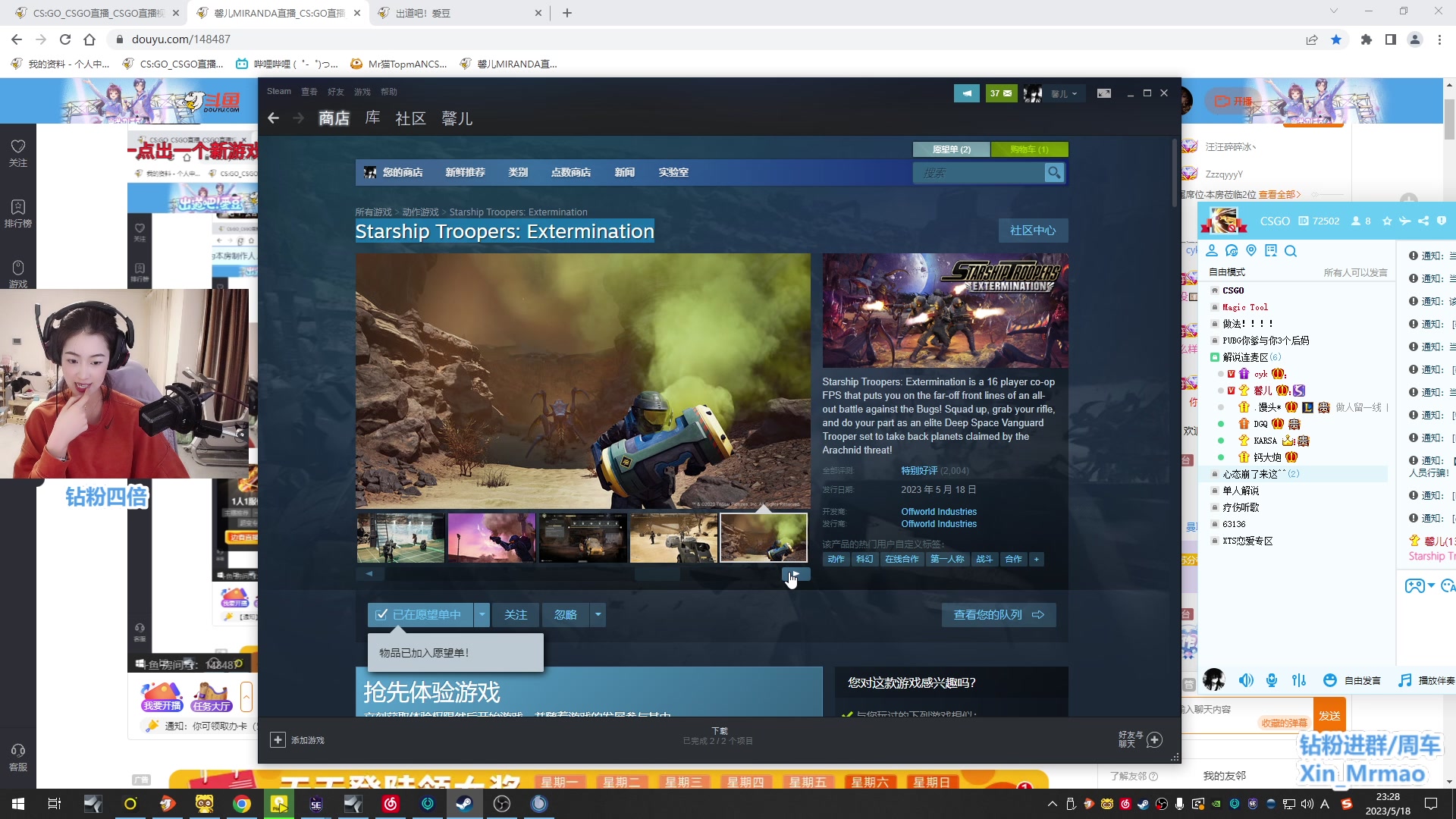Click the voice channel airplane icon
The height and width of the screenshot is (819, 1456).
click(1405, 221)
